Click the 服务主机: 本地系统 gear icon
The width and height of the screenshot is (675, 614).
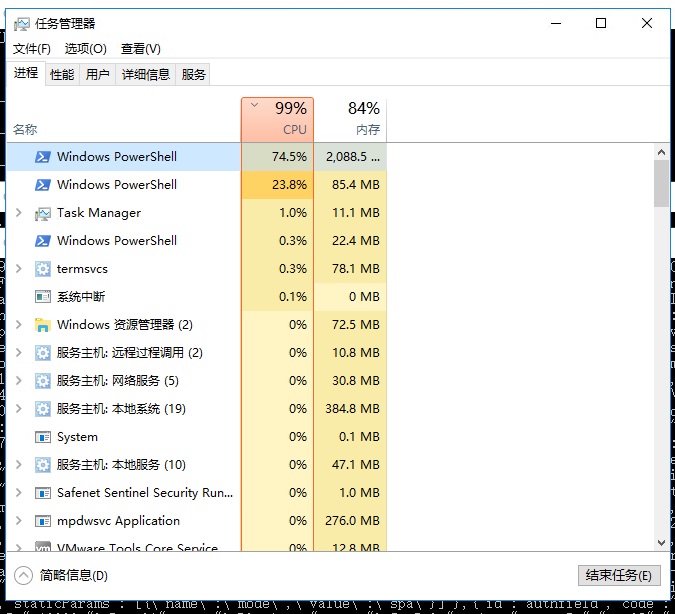click(x=42, y=409)
